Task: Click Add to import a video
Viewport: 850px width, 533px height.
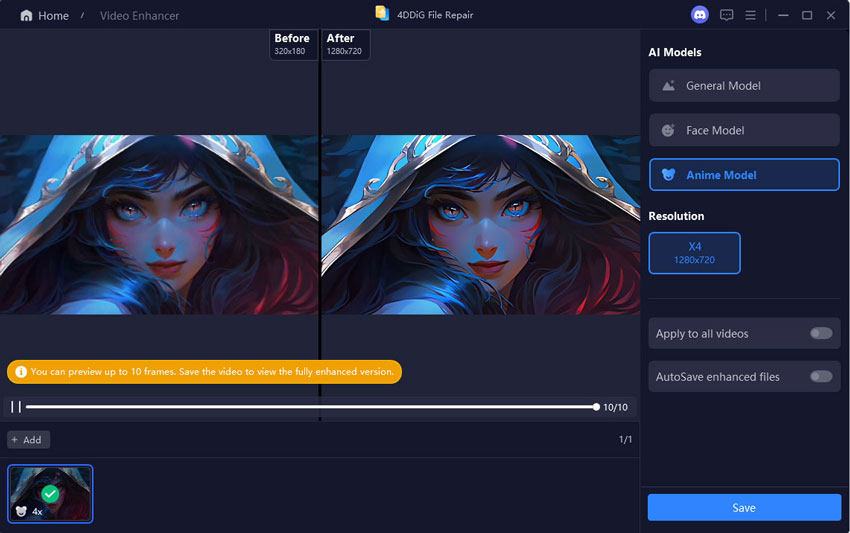Action: click(x=28, y=440)
